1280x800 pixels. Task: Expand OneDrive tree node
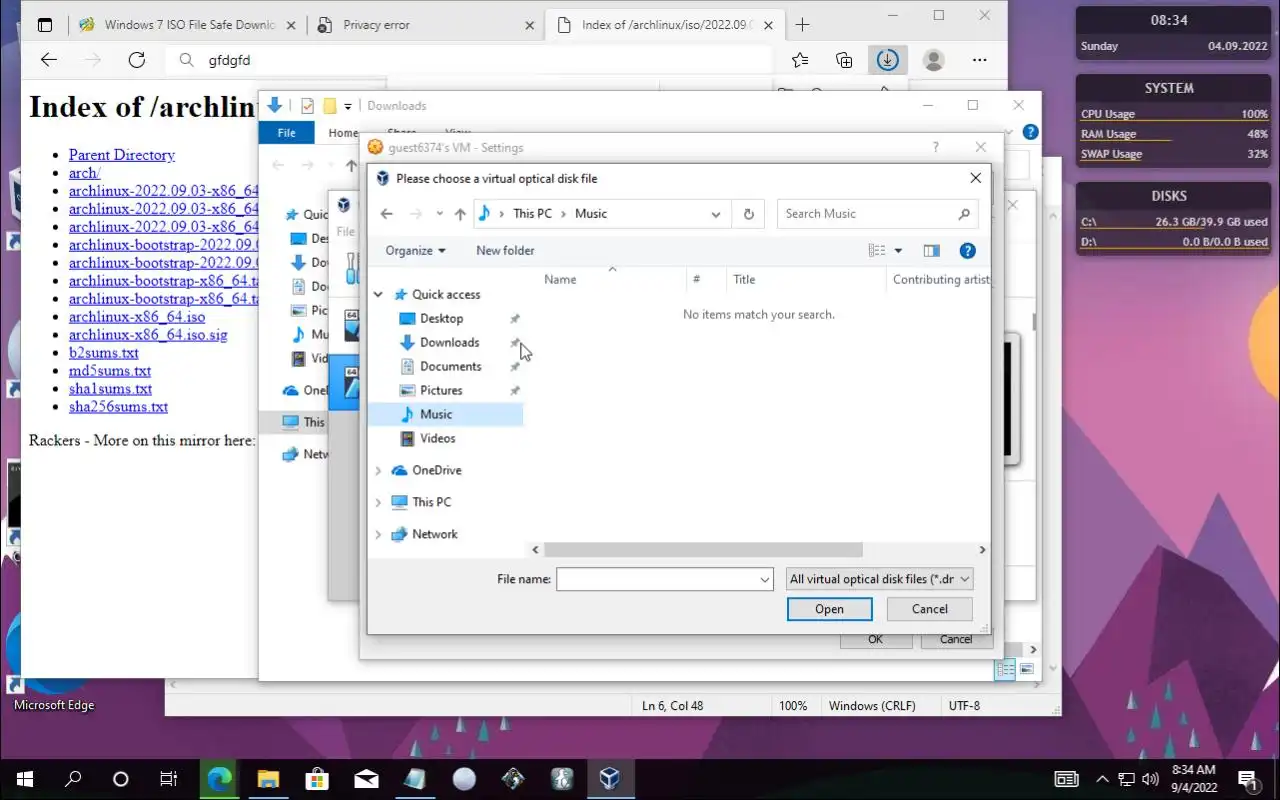[378, 471]
